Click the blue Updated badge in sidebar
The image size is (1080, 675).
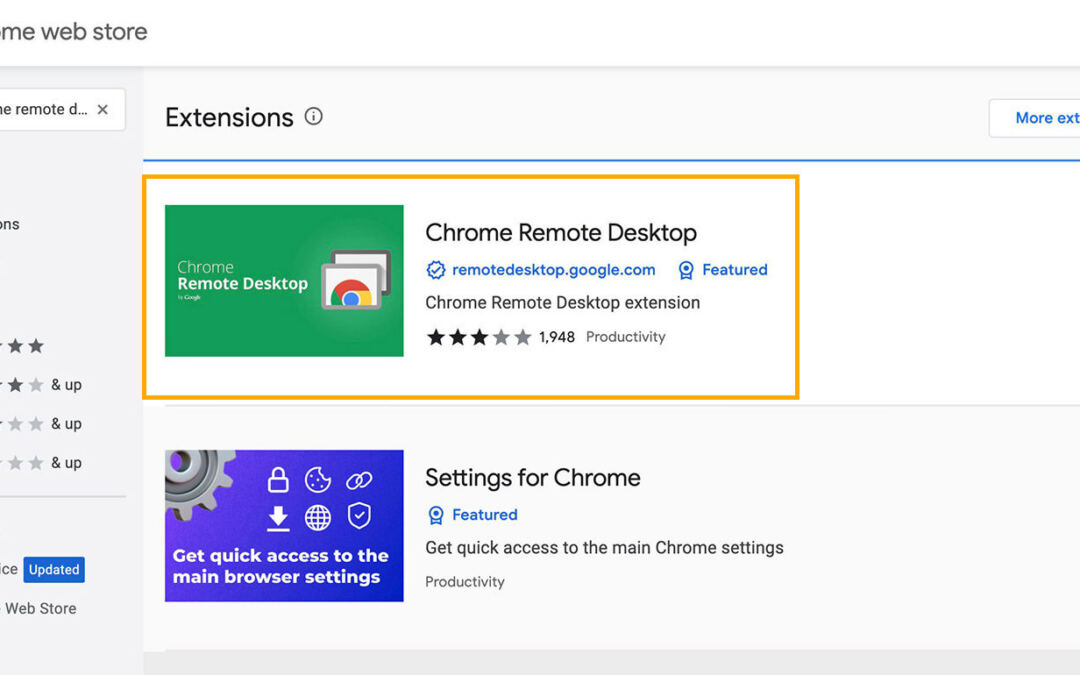click(54, 570)
